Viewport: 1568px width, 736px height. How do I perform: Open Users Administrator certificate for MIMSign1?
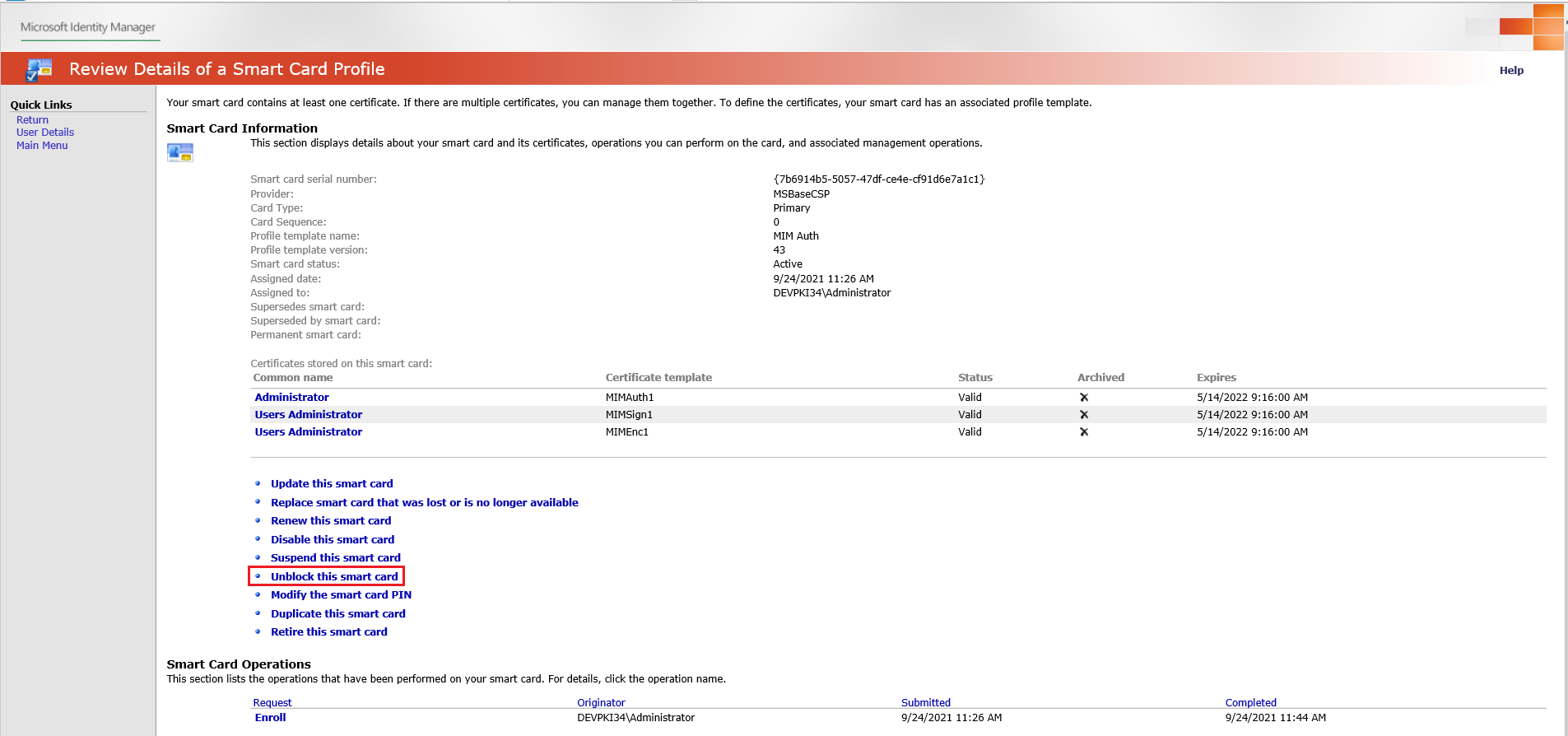click(x=308, y=415)
